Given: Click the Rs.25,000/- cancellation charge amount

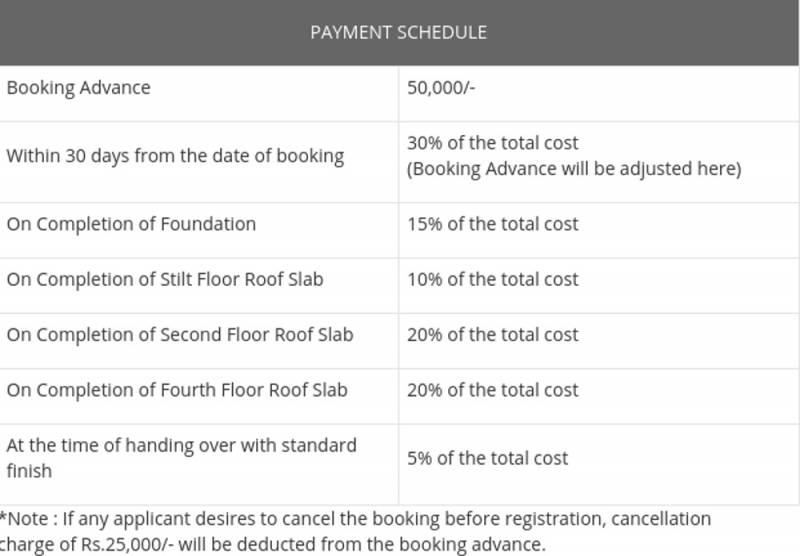Looking at the screenshot, I should [x=122, y=545].
